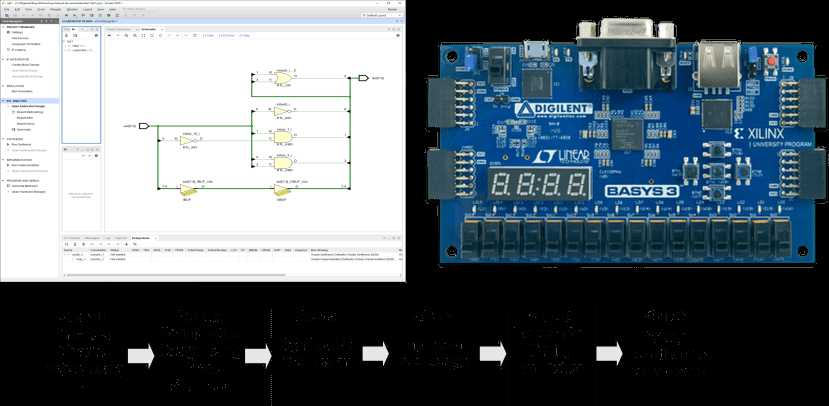Viewport: 829px width, 406px height.
Task: Open the Default Layout dropdown
Action: [383, 15]
